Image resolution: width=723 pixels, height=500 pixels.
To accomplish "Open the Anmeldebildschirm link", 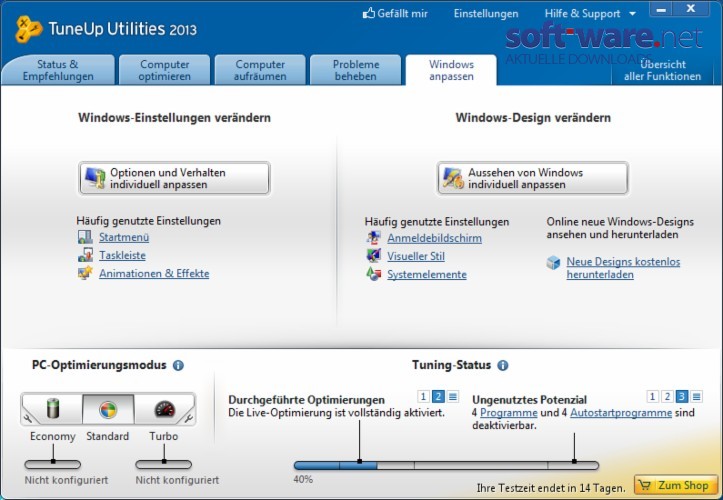I will point(434,238).
